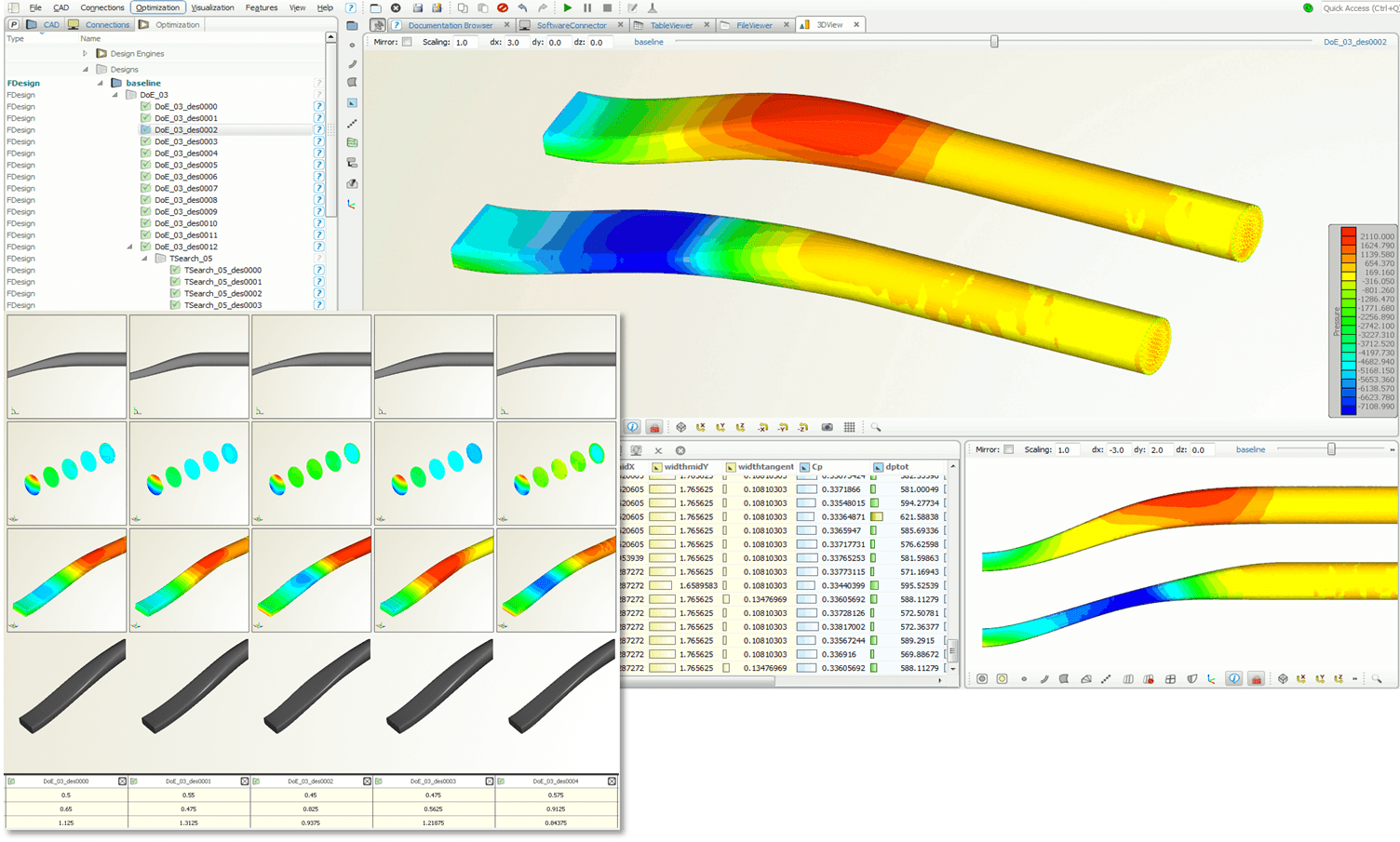Viewport: 1400px width, 842px height.
Task: Toggle the checkbox of DoE_03_des0010 in the tree
Action: coord(145,223)
